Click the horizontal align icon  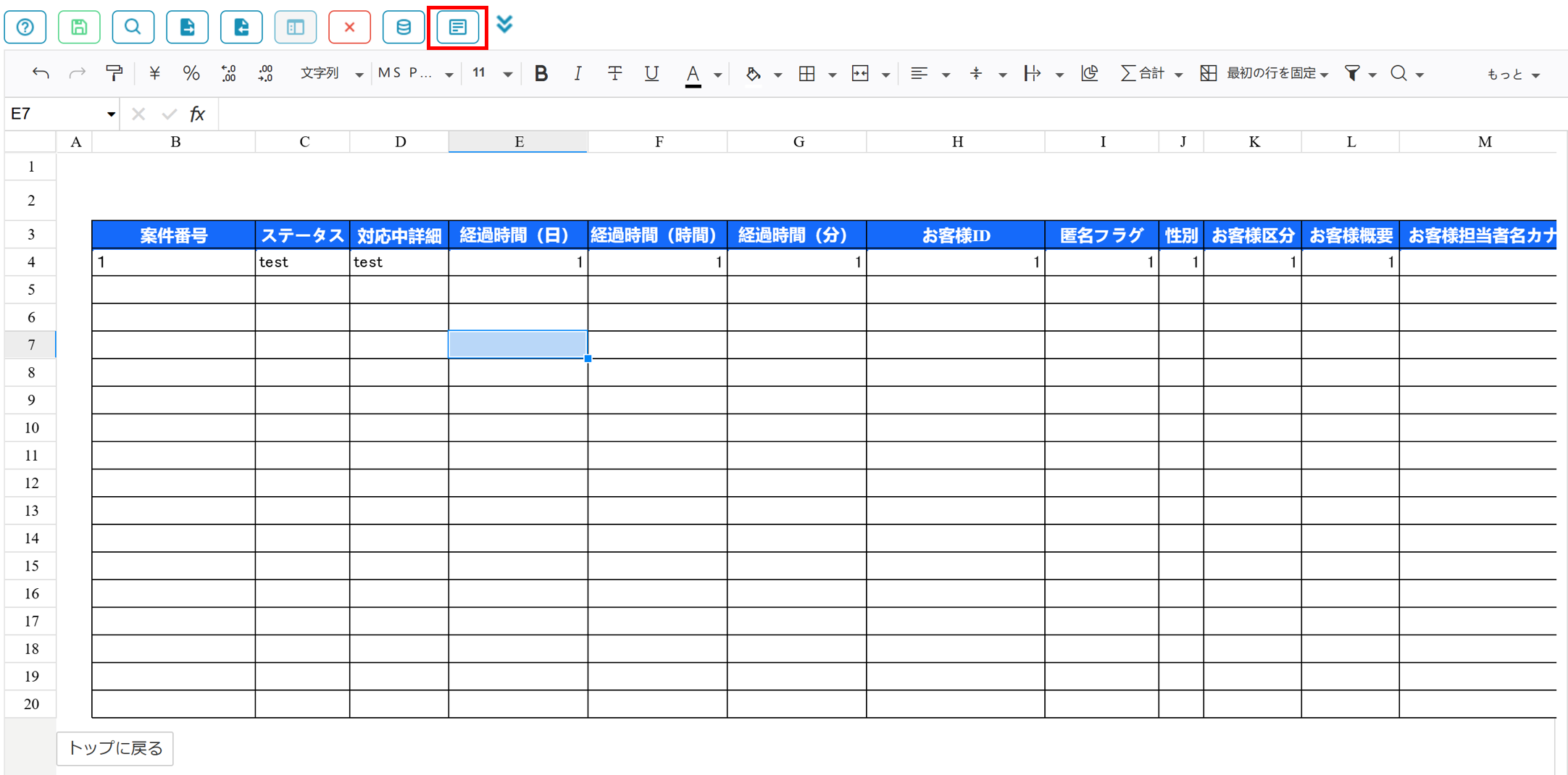[919, 73]
